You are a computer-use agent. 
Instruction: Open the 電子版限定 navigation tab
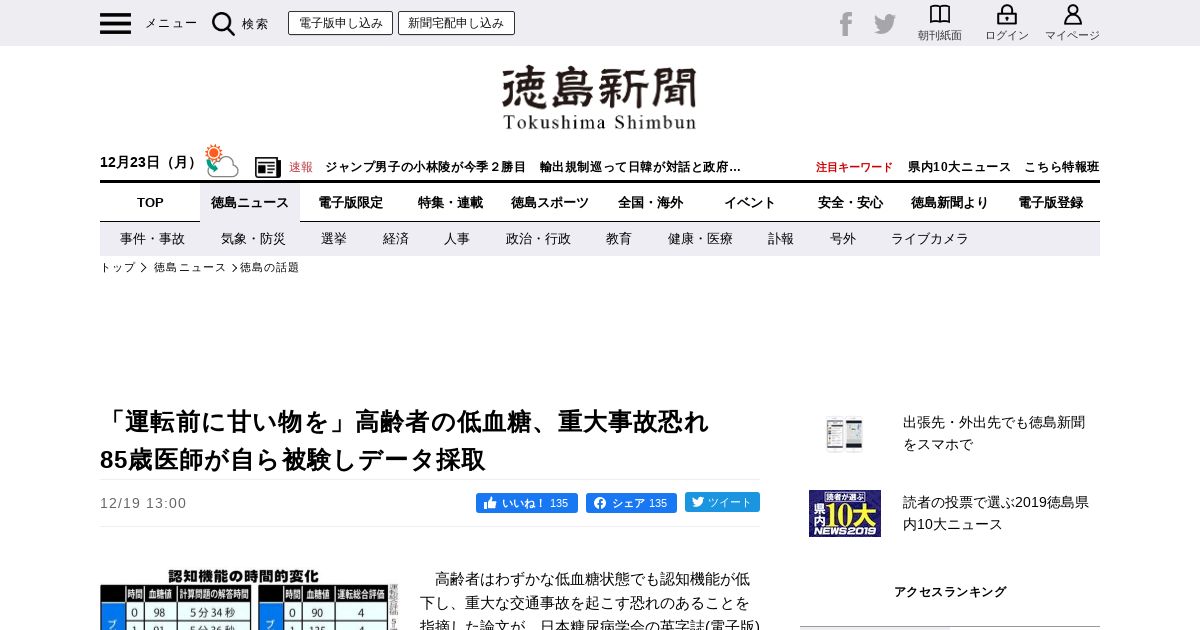pos(350,202)
